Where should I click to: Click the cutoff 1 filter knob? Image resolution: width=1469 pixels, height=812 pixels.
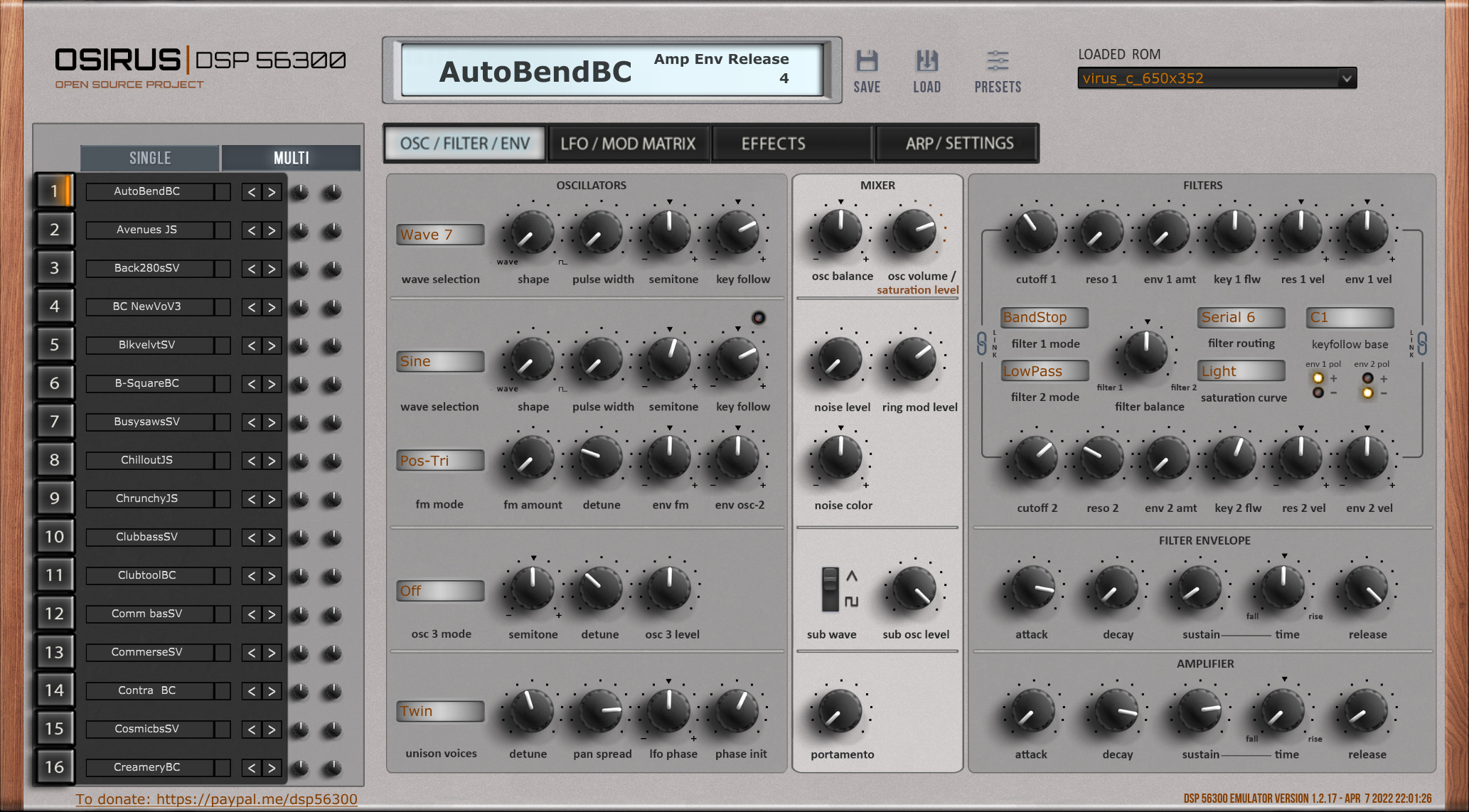point(1035,231)
